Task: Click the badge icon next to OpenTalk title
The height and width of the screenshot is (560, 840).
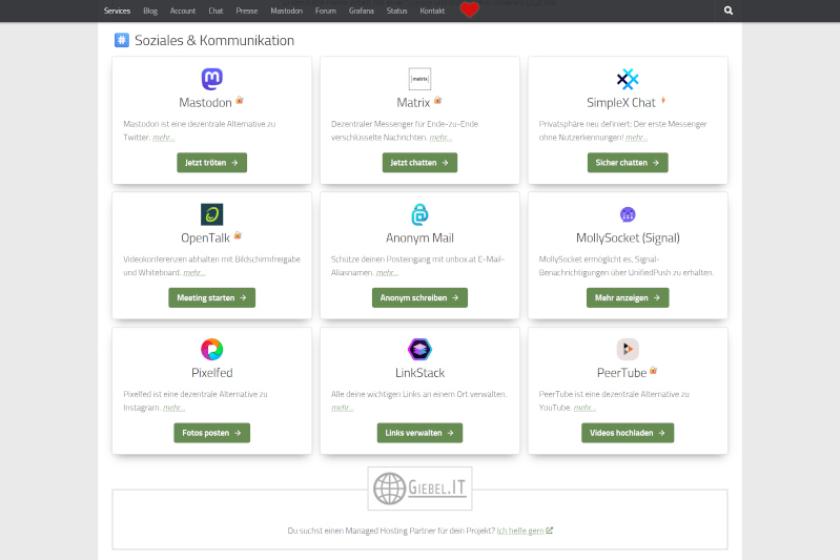Action: coord(237,235)
